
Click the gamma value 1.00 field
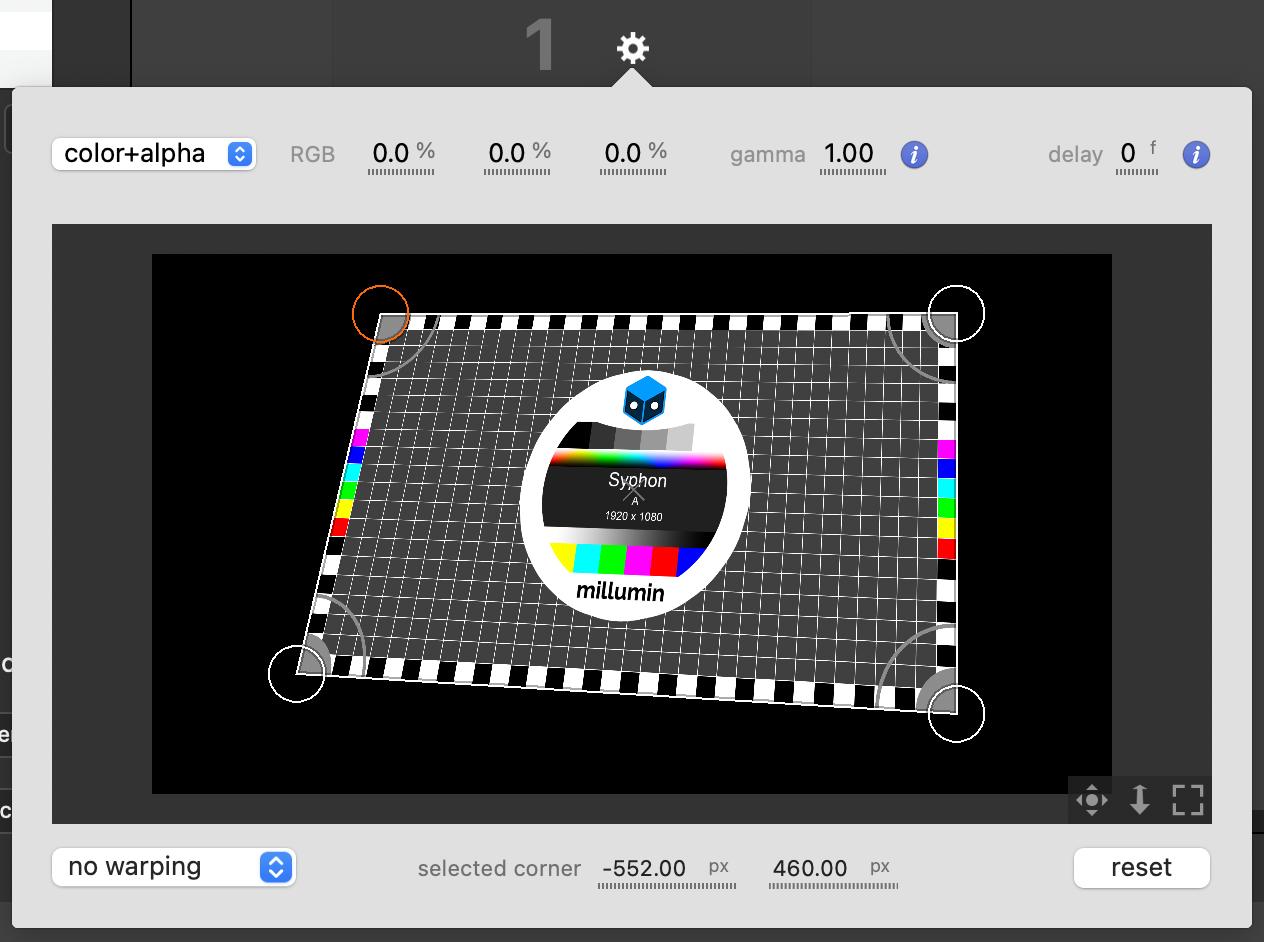[849, 153]
